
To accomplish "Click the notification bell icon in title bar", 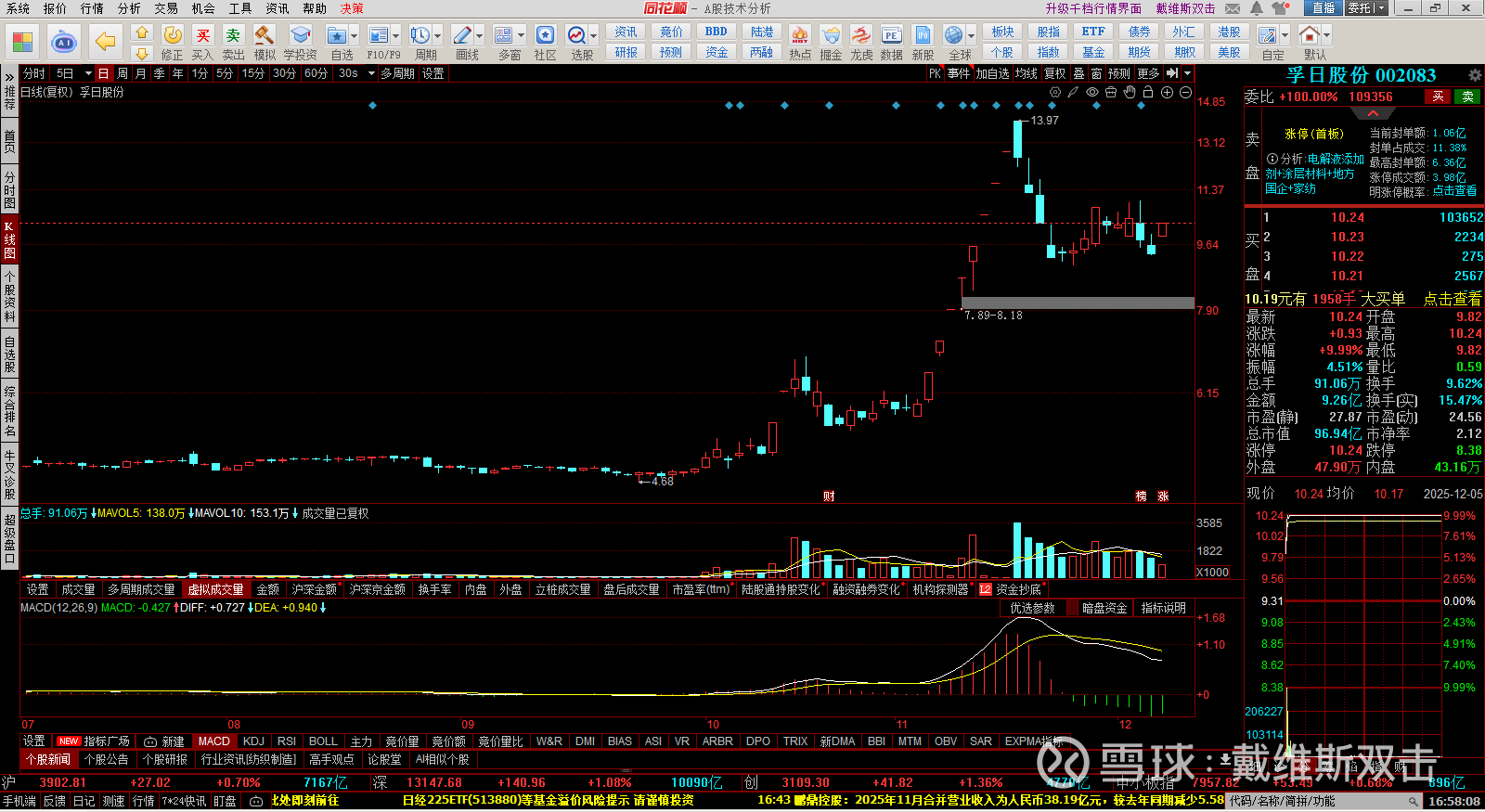I will tap(1257, 8).
